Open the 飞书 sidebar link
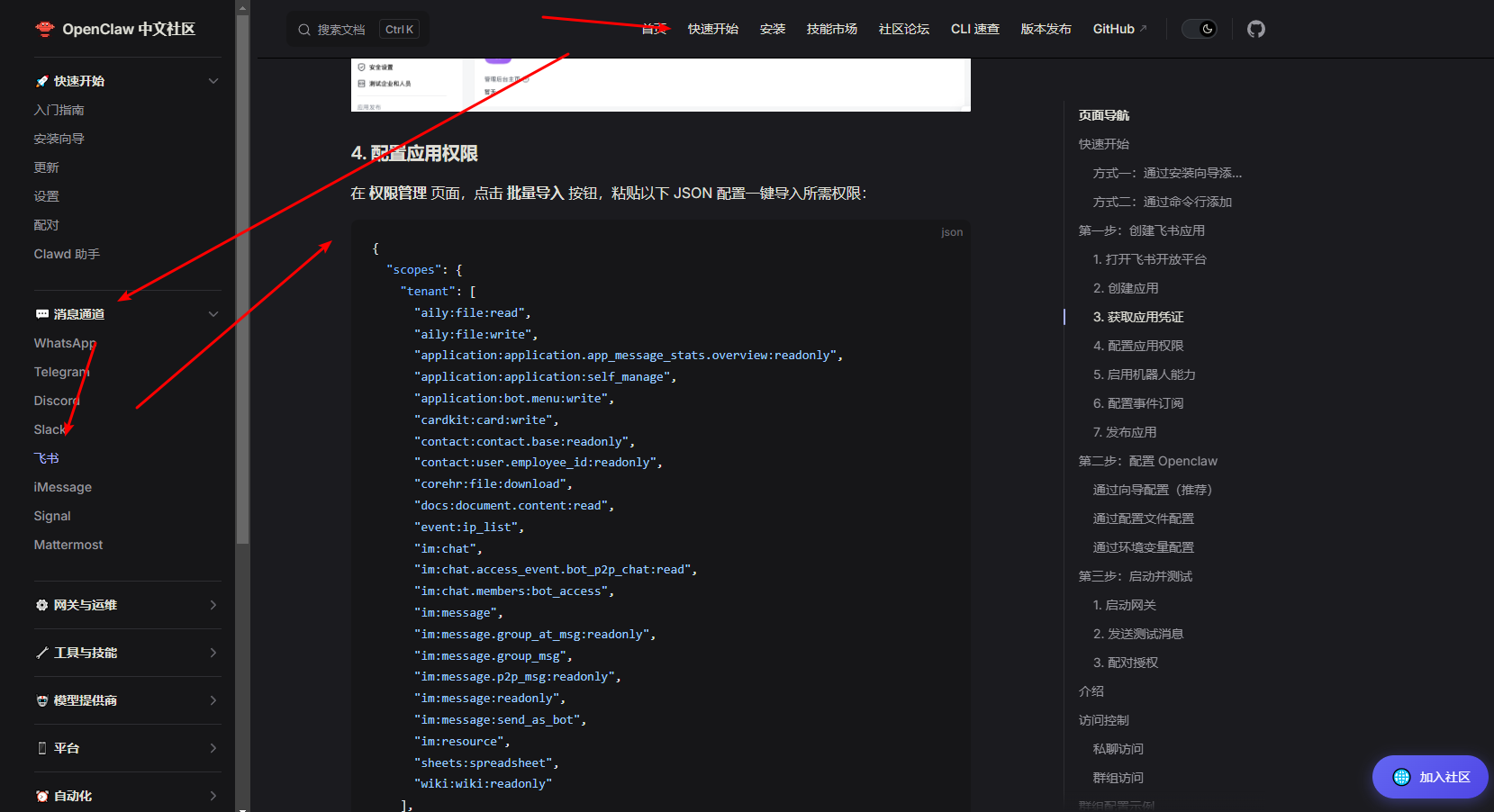 pyautogui.click(x=46, y=457)
